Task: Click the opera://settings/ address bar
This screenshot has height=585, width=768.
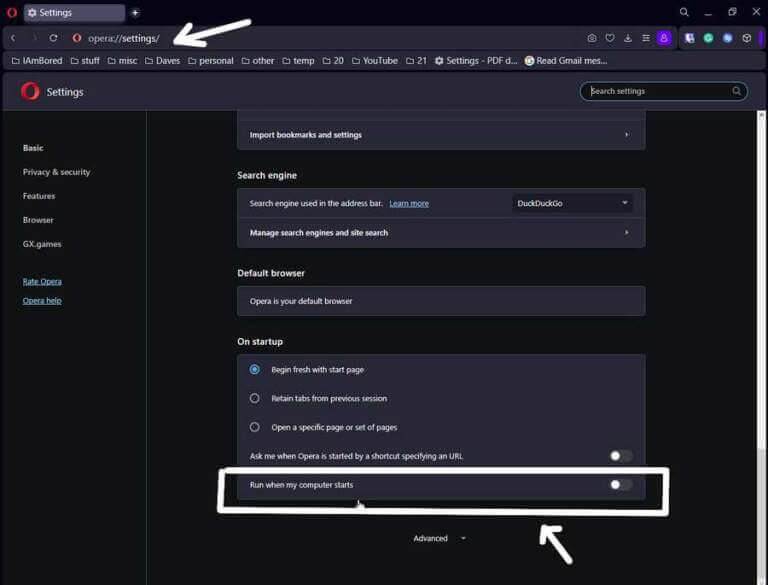Action: (123, 38)
